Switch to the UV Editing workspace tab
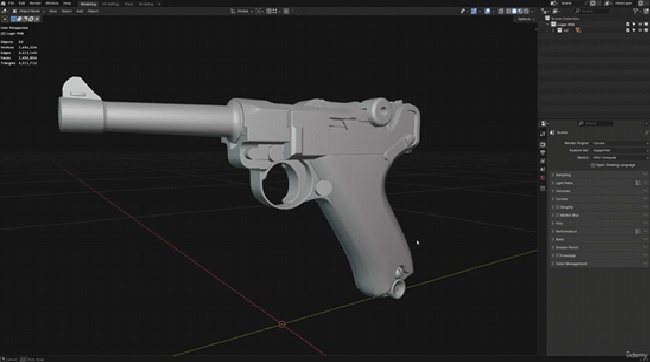Screen dimensions: 650x362 110,4
